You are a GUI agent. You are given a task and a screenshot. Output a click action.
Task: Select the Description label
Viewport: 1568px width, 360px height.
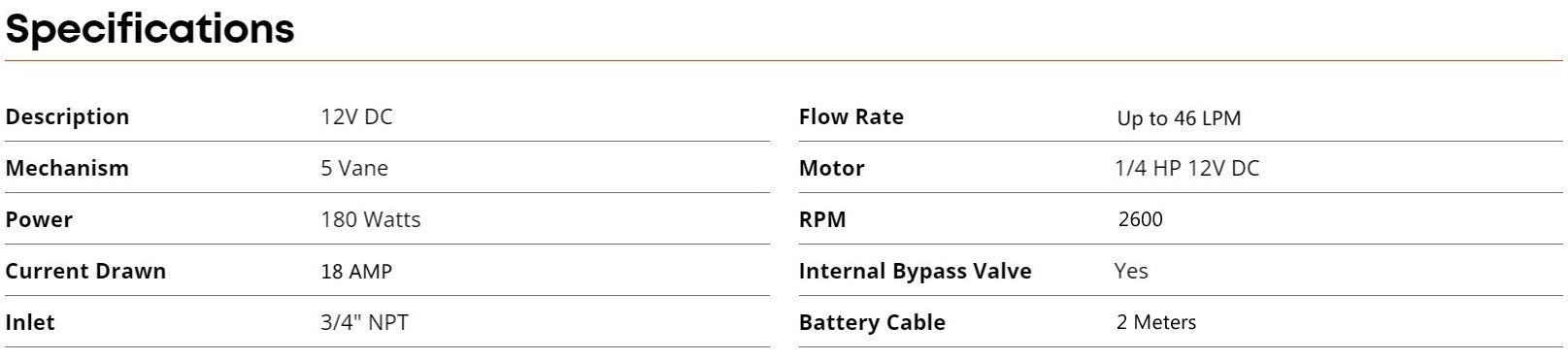(67, 117)
